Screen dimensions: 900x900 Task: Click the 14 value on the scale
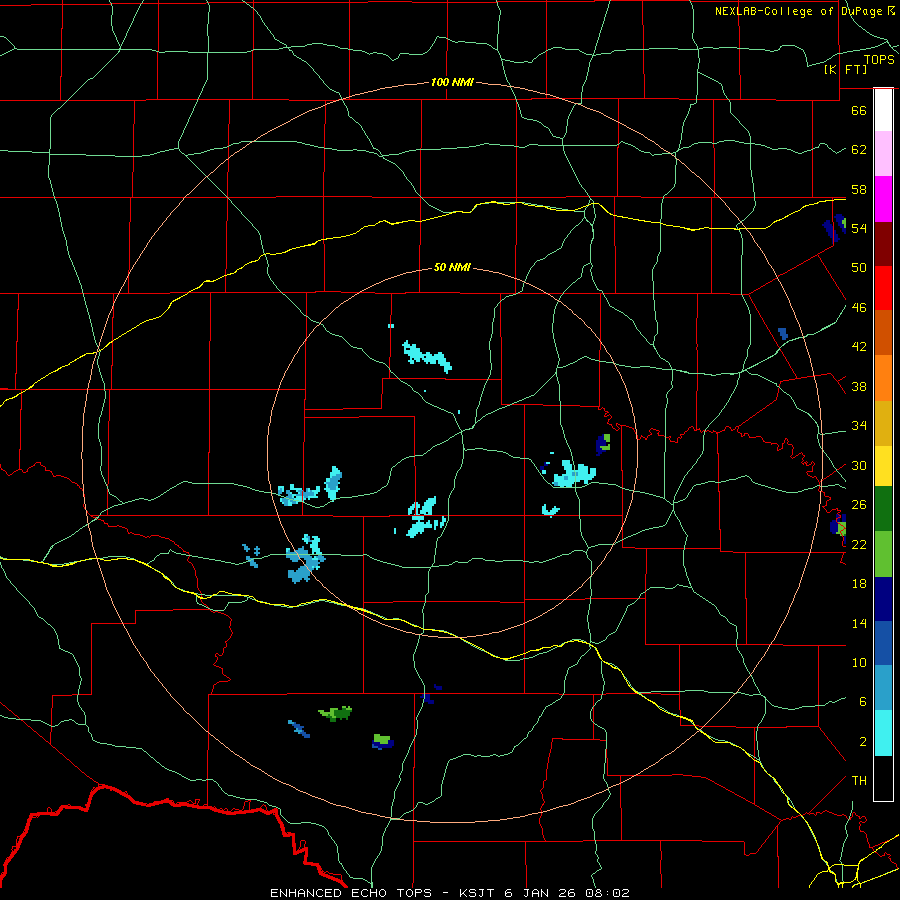(x=859, y=623)
